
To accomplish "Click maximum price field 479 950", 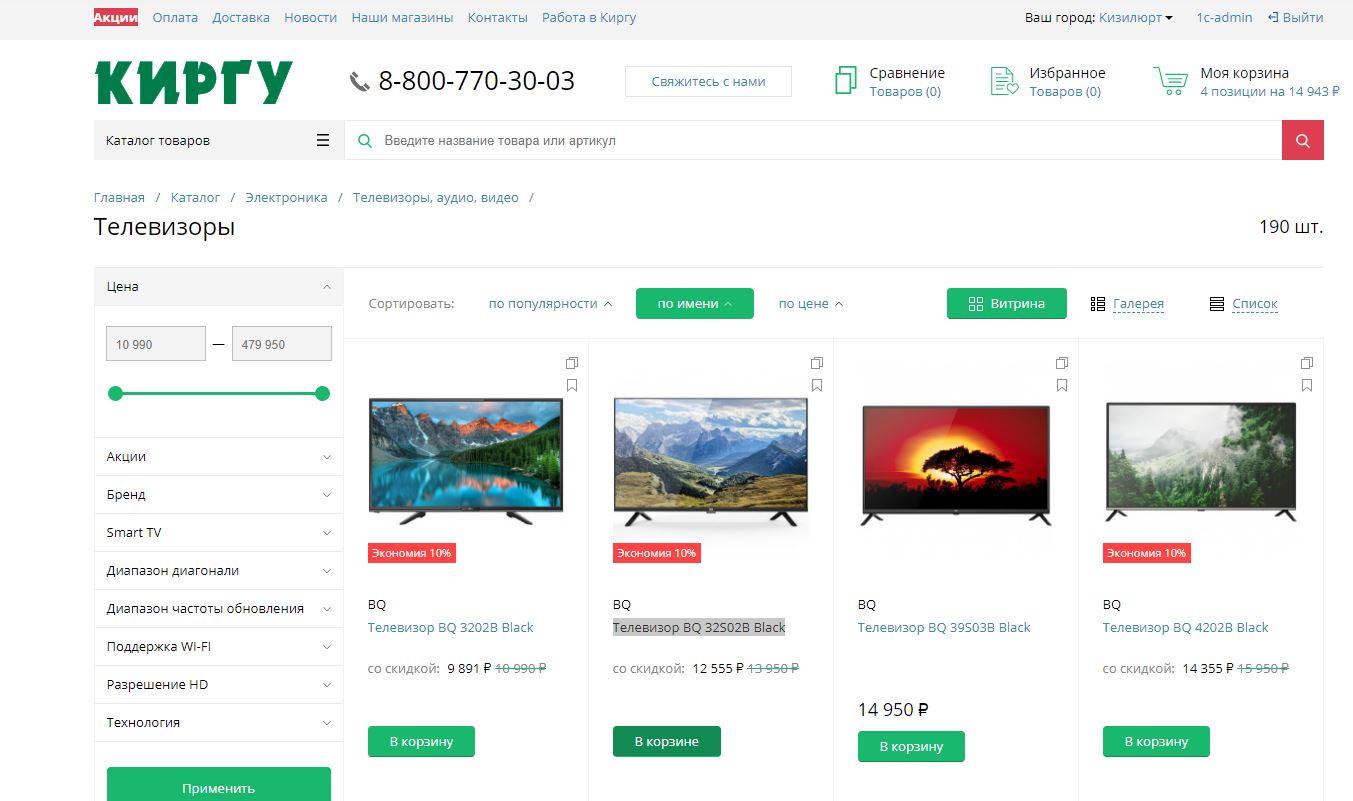I will tap(281, 344).
